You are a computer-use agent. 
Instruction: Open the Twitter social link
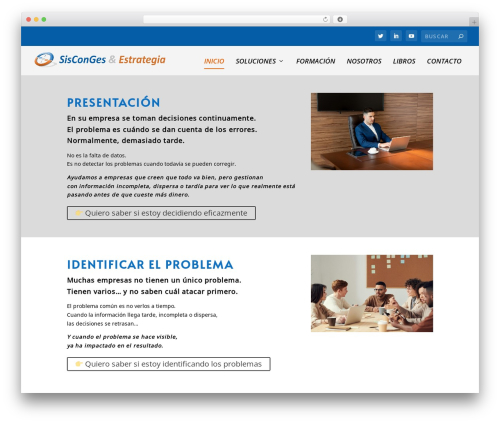tap(380, 36)
